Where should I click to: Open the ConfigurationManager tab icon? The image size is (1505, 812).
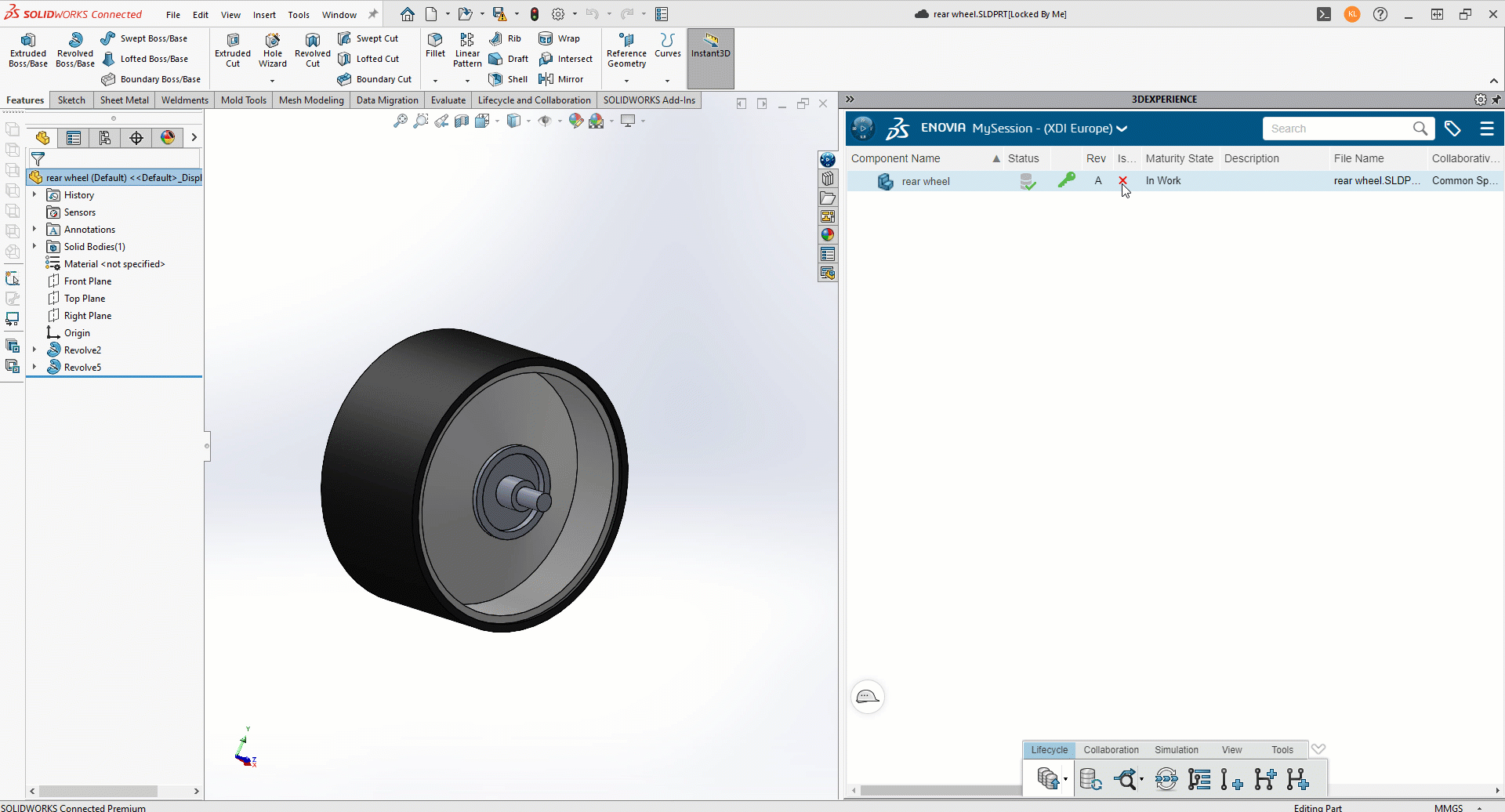105,138
